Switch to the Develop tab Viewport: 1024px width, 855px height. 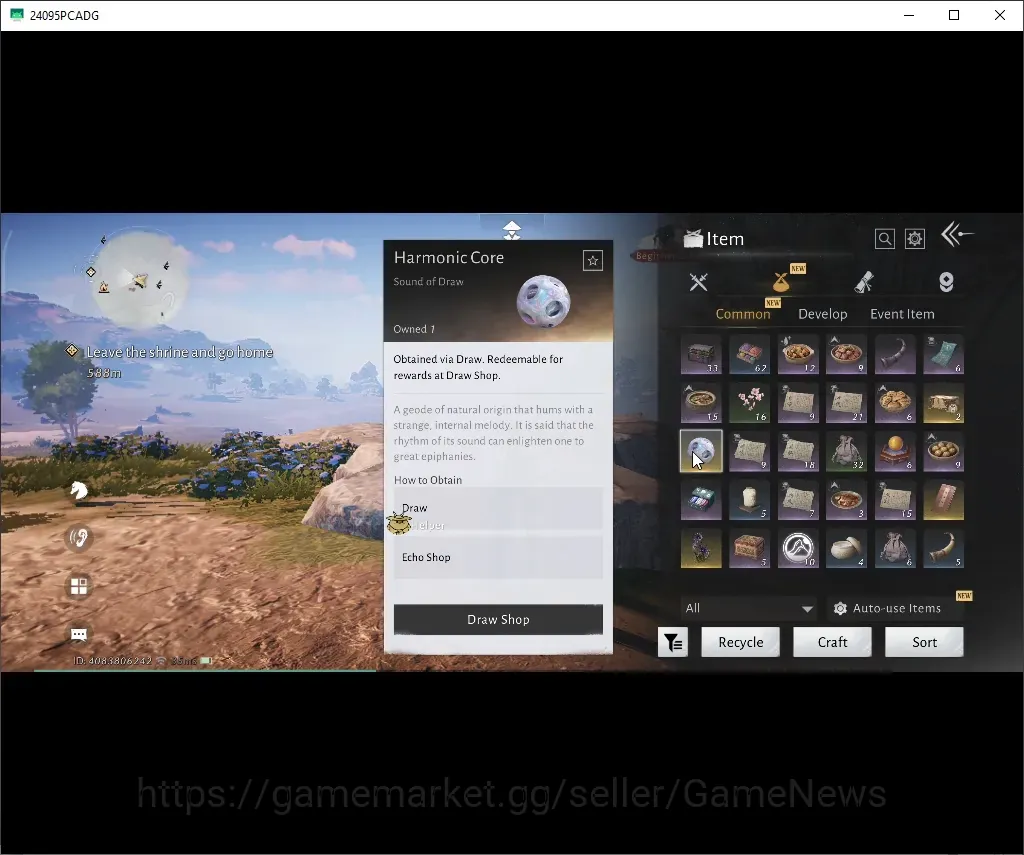pyautogui.click(x=823, y=314)
